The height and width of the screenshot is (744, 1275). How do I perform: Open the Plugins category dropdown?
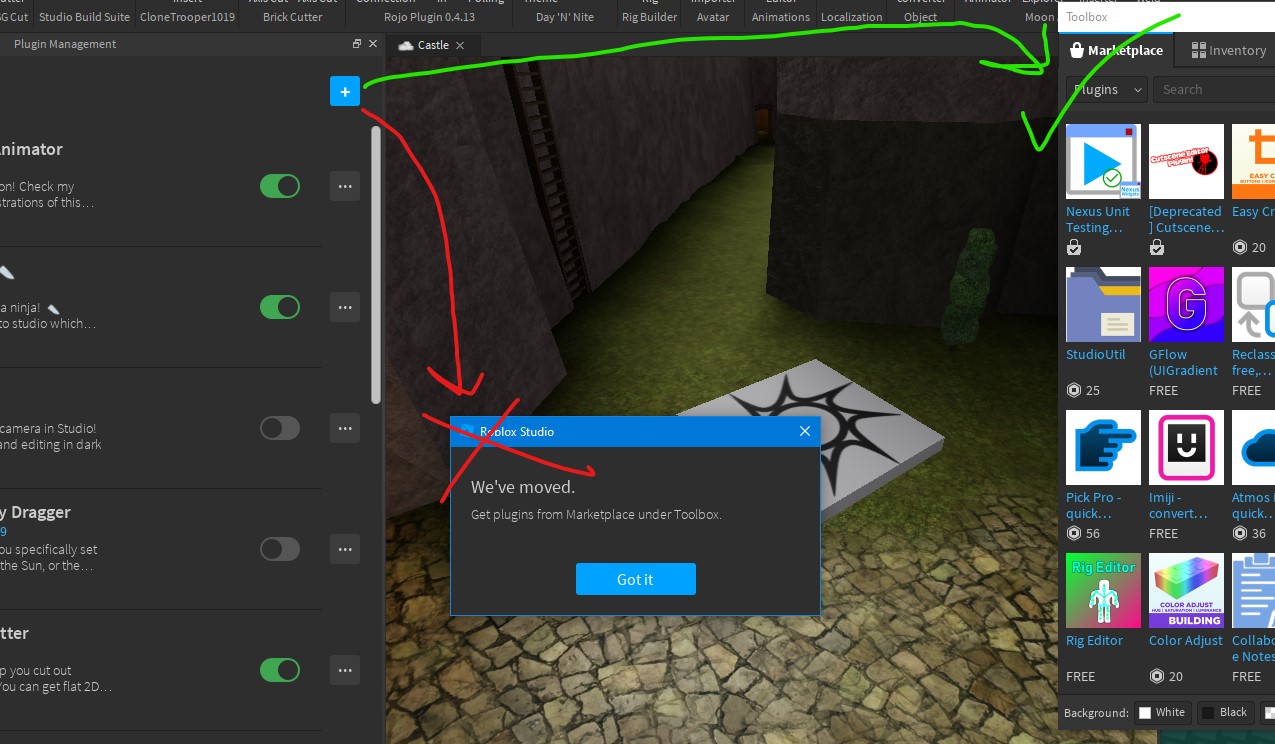1105,89
